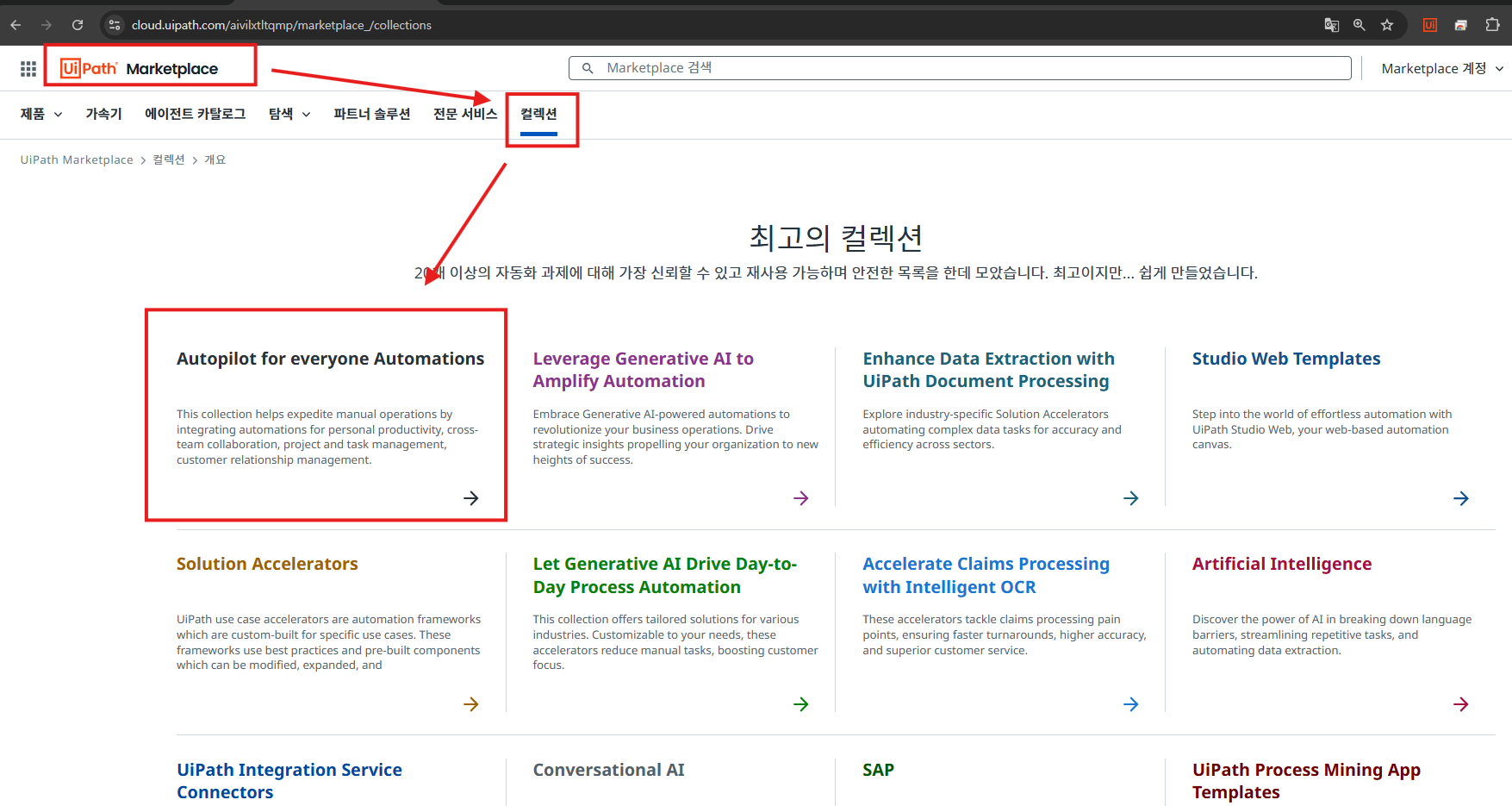Open the SAP collection
Viewport: 1512px width, 806px height.
[878, 770]
